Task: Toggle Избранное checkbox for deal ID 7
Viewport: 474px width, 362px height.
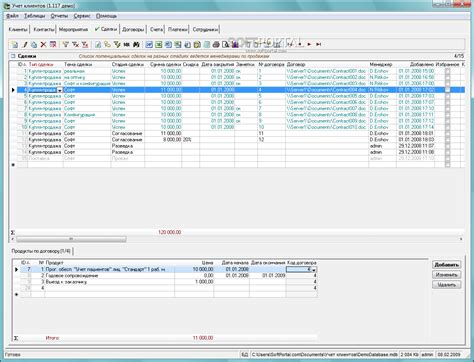Action: coord(447,108)
